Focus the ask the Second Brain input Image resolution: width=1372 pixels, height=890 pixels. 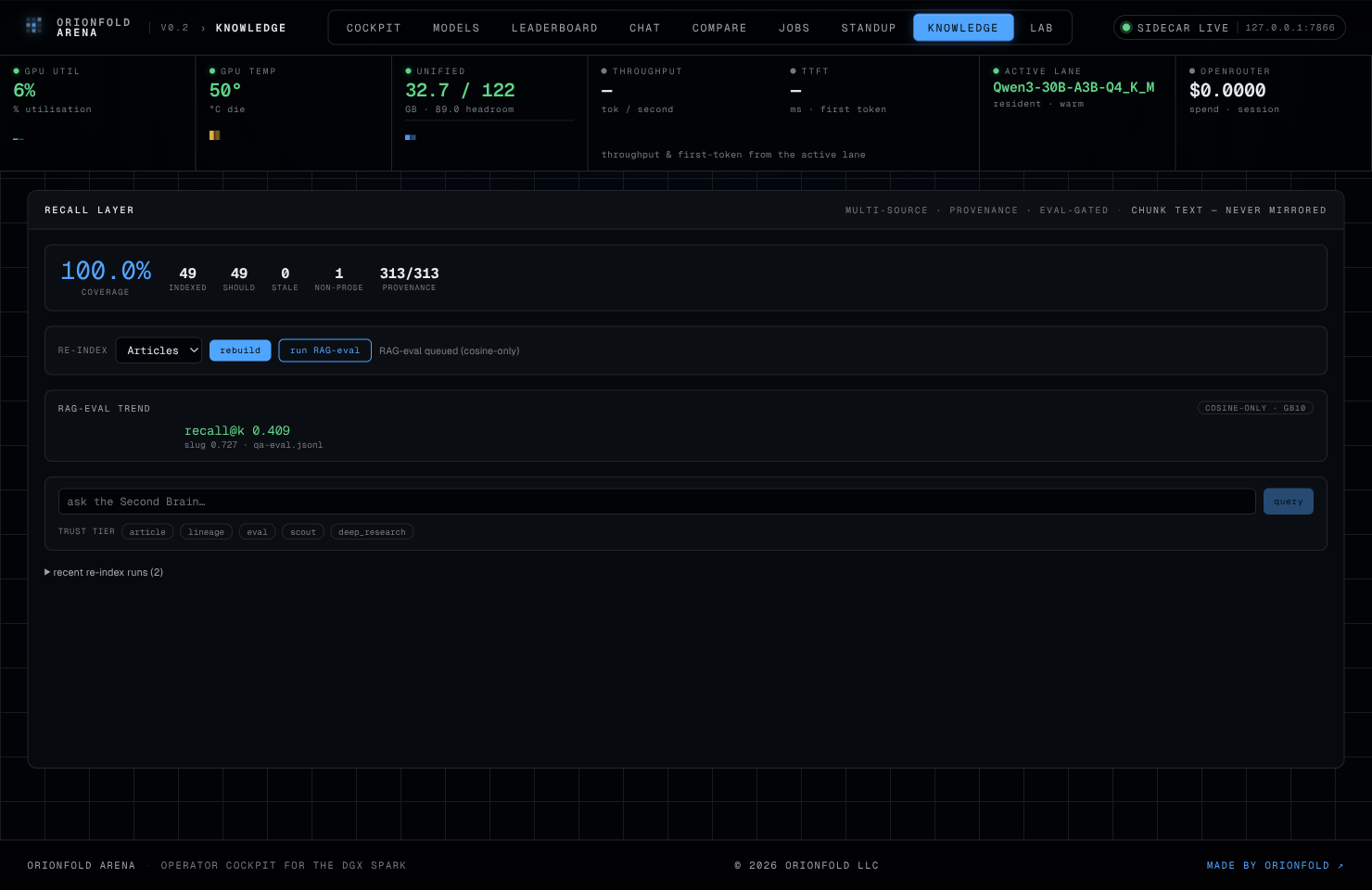click(x=656, y=502)
